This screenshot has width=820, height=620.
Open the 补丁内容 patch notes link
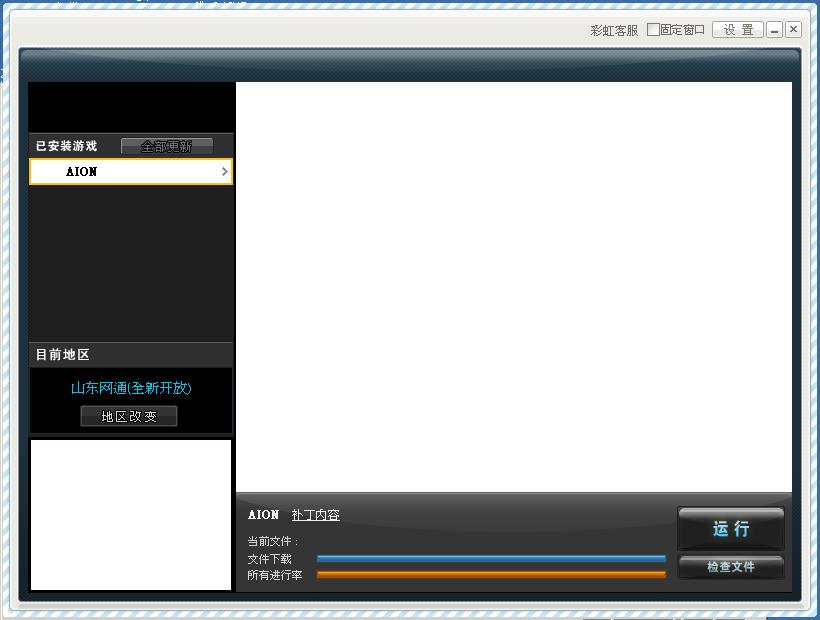[x=315, y=515]
